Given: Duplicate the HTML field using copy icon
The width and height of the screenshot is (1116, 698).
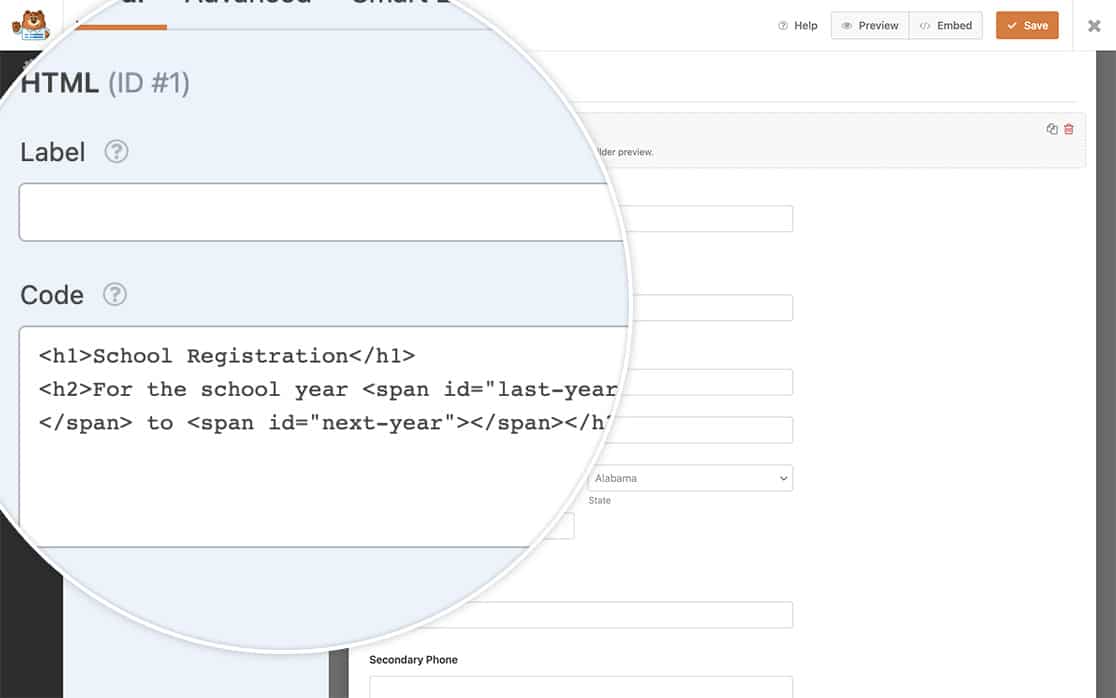Looking at the screenshot, I should 1051,129.
